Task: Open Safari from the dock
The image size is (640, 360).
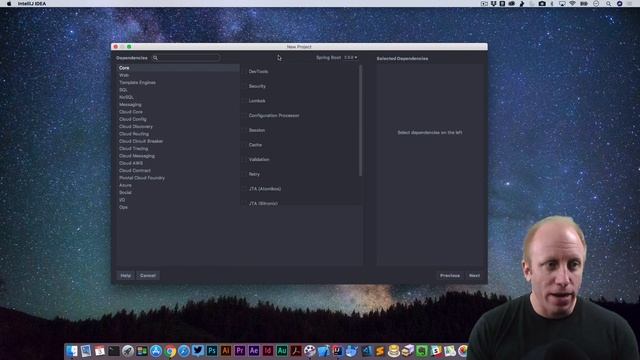Action: [x=184, y=351]
